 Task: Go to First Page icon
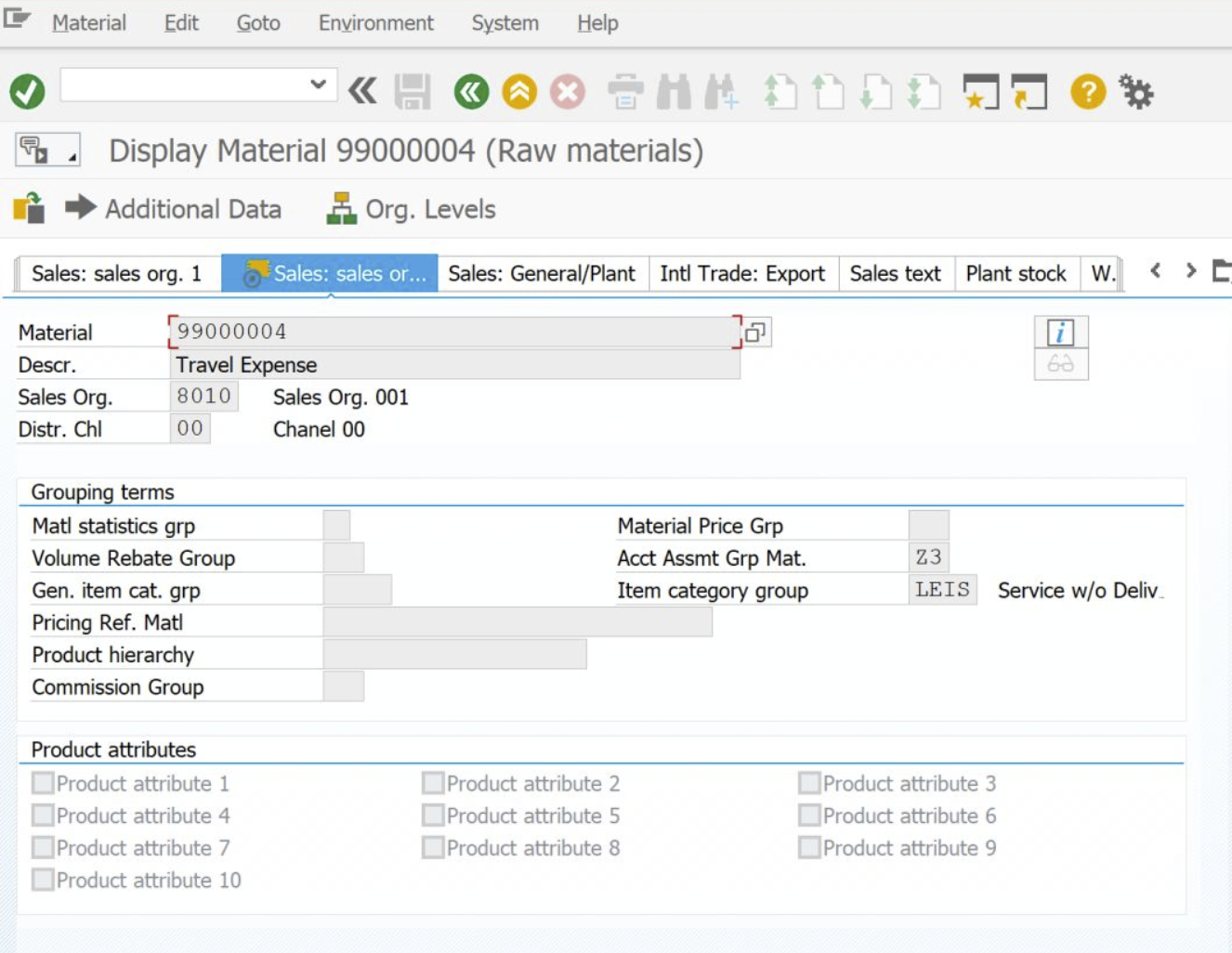coord(780,92)
